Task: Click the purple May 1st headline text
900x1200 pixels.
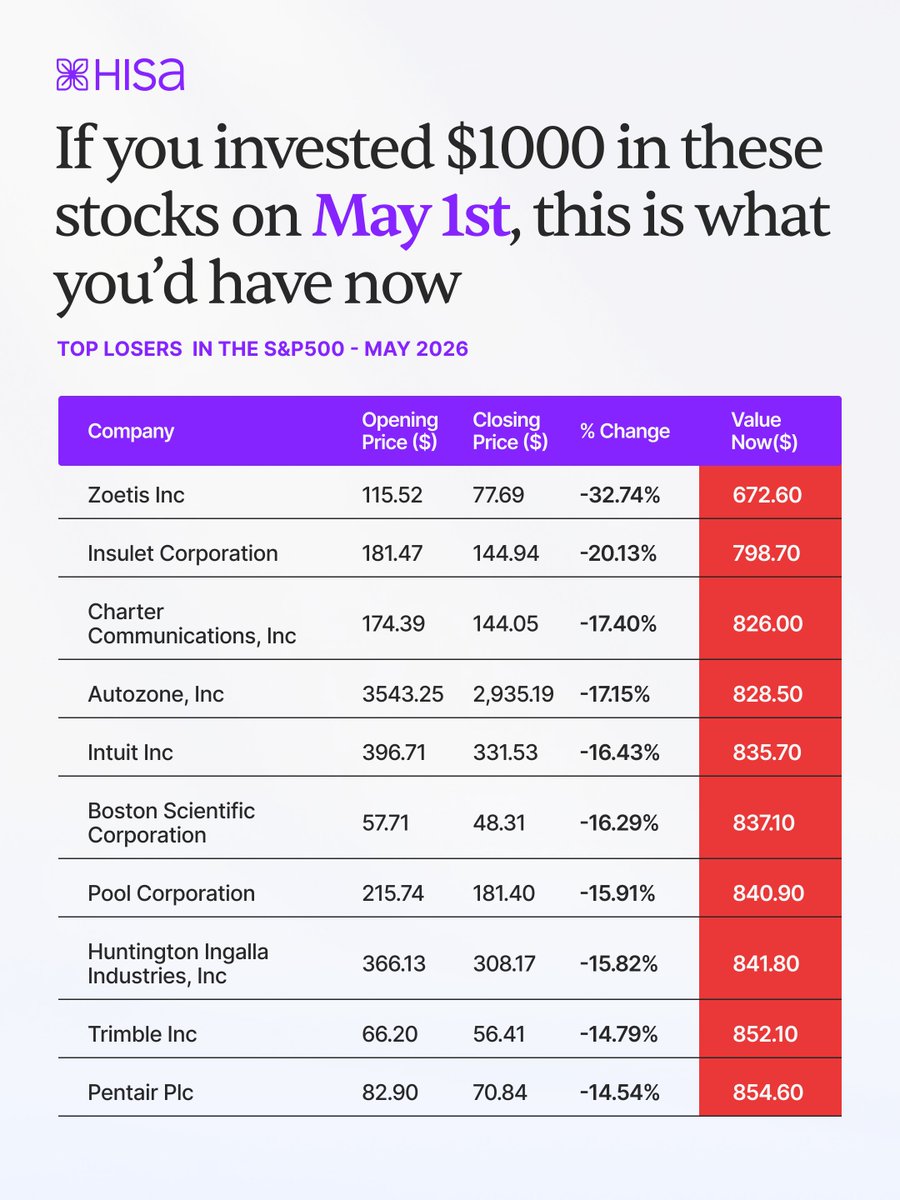Action: 411,216
